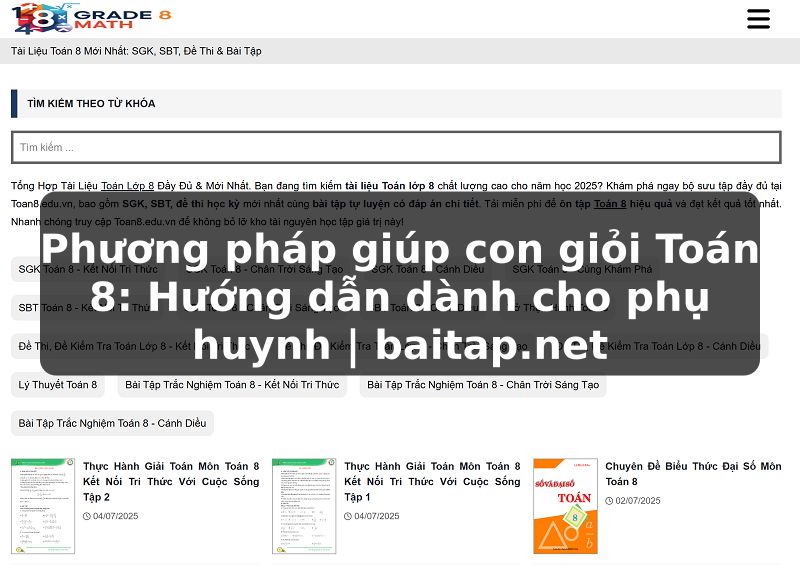Image resolution: width=800 pixels, height=567 pixels.
Task: Open Bài Tập Trắc Nghiệm Toán 8 - Chân Trời Sáng Tạo
Action: click(483, 385)
